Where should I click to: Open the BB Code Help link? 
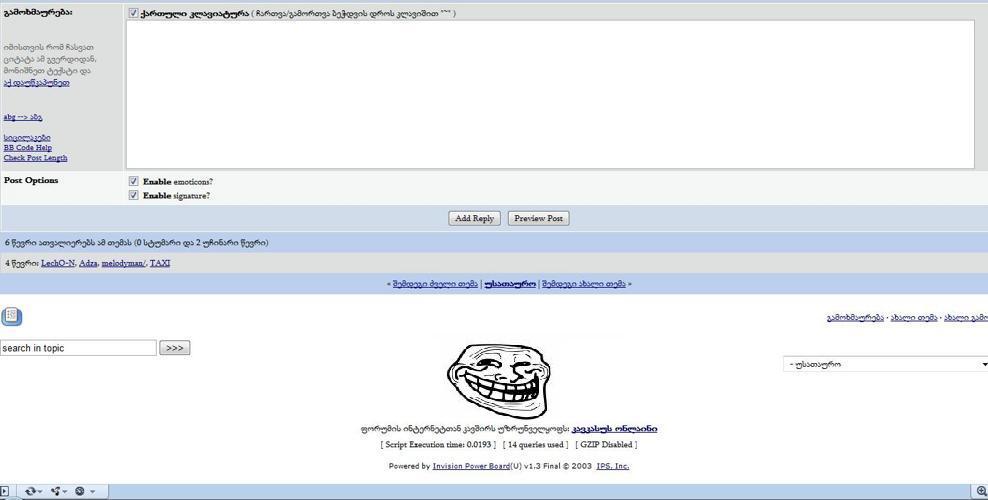click(x=28, y=147)
